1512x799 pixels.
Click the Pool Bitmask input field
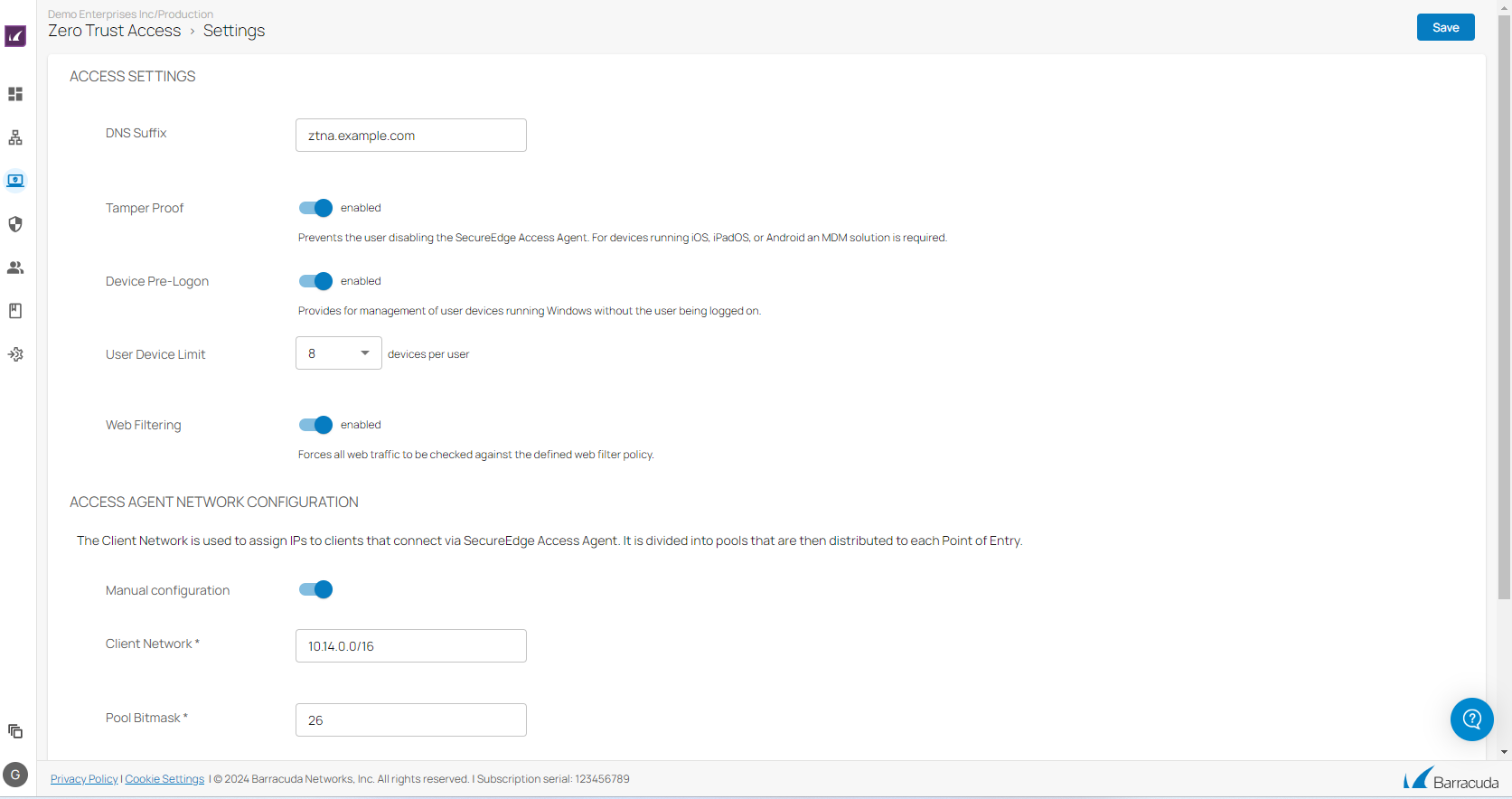(x=411, y=720)
